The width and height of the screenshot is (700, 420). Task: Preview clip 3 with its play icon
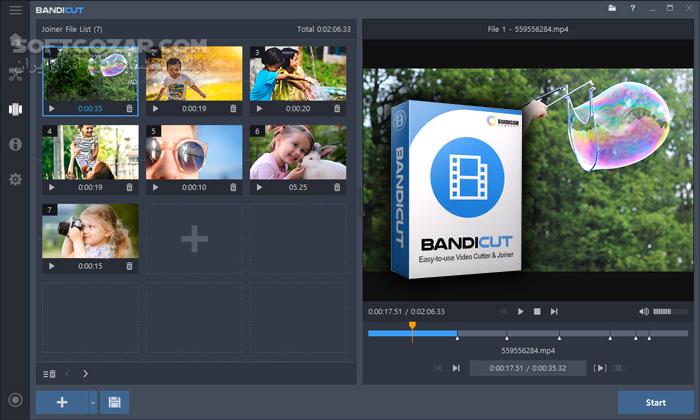[259, 108]
